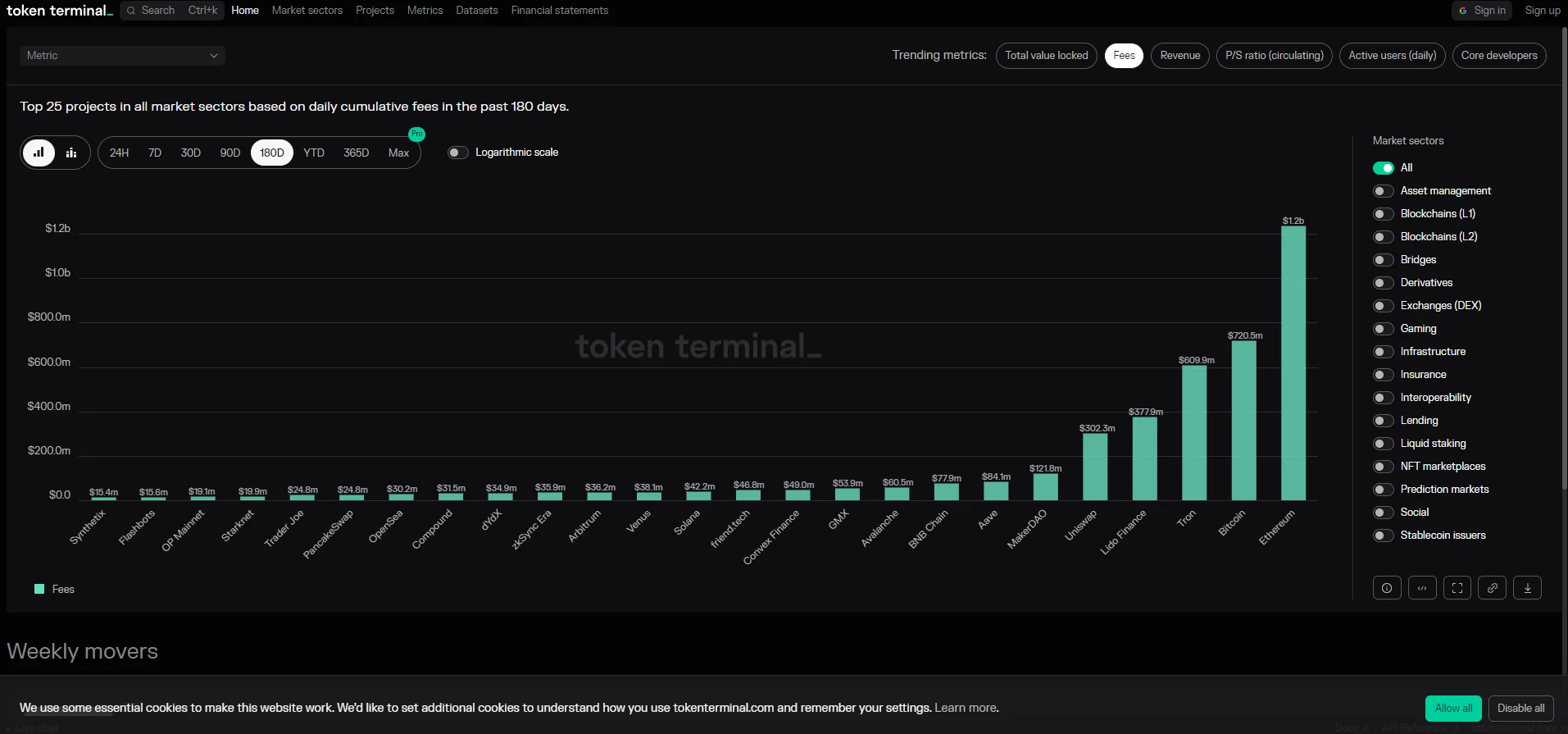Enable the Social sector toggle
This screenshot has height=734, width=1568.
[x=1384, y=513]
